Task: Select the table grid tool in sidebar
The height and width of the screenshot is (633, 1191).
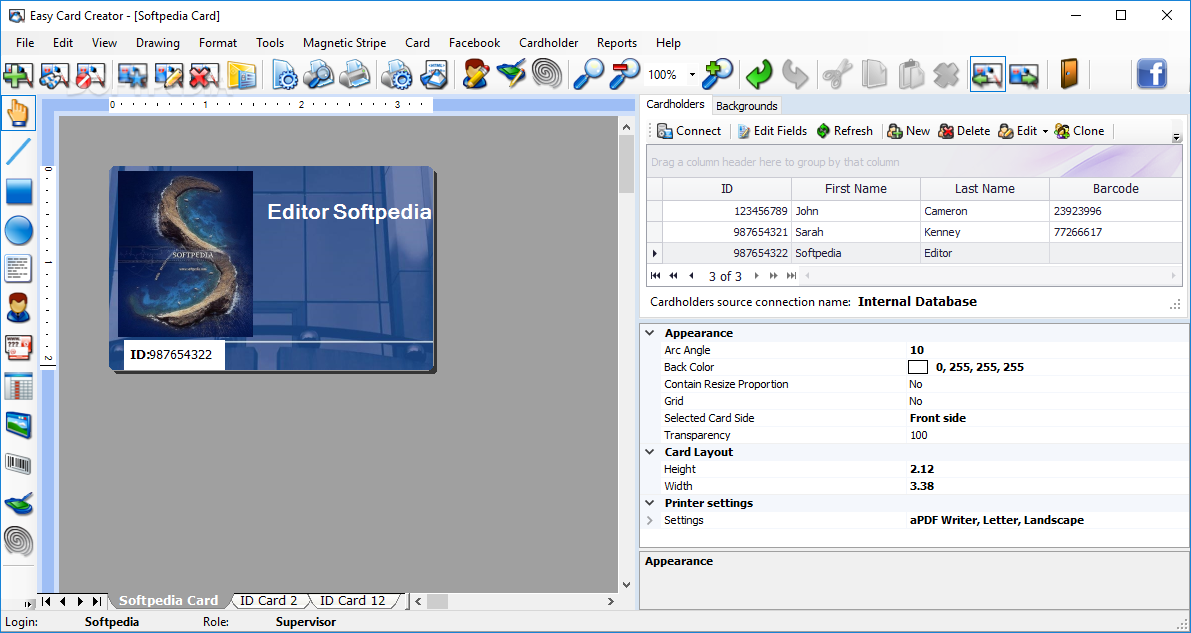Action: coord(18,386)
